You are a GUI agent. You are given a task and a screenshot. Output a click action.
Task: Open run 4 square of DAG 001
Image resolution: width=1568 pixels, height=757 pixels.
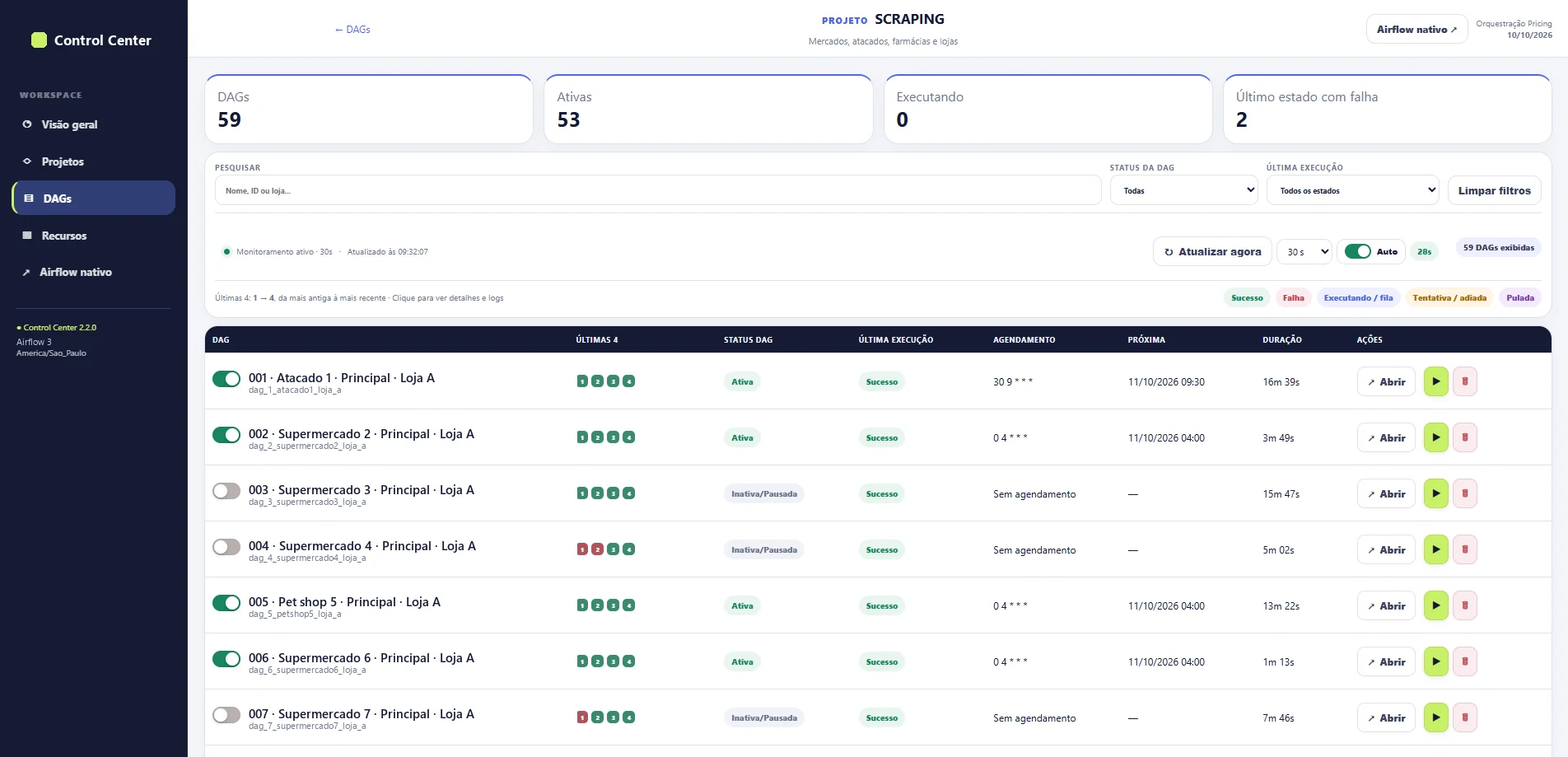(628, 381)
